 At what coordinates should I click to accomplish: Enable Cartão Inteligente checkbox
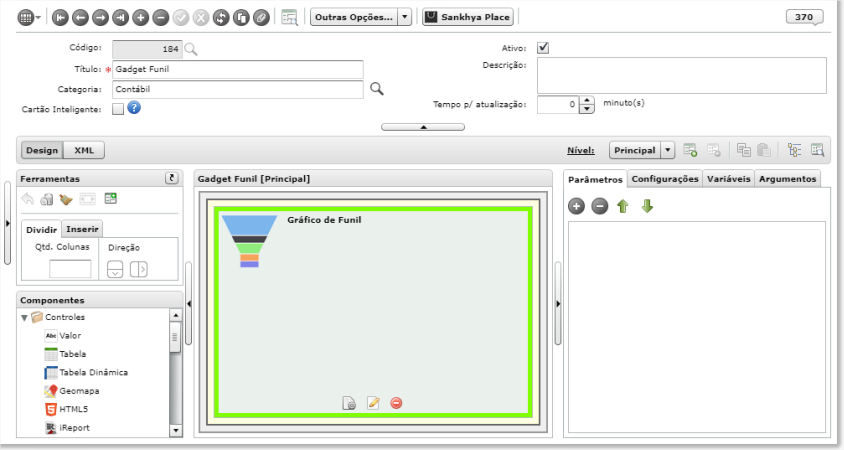(x=118, y=109)
